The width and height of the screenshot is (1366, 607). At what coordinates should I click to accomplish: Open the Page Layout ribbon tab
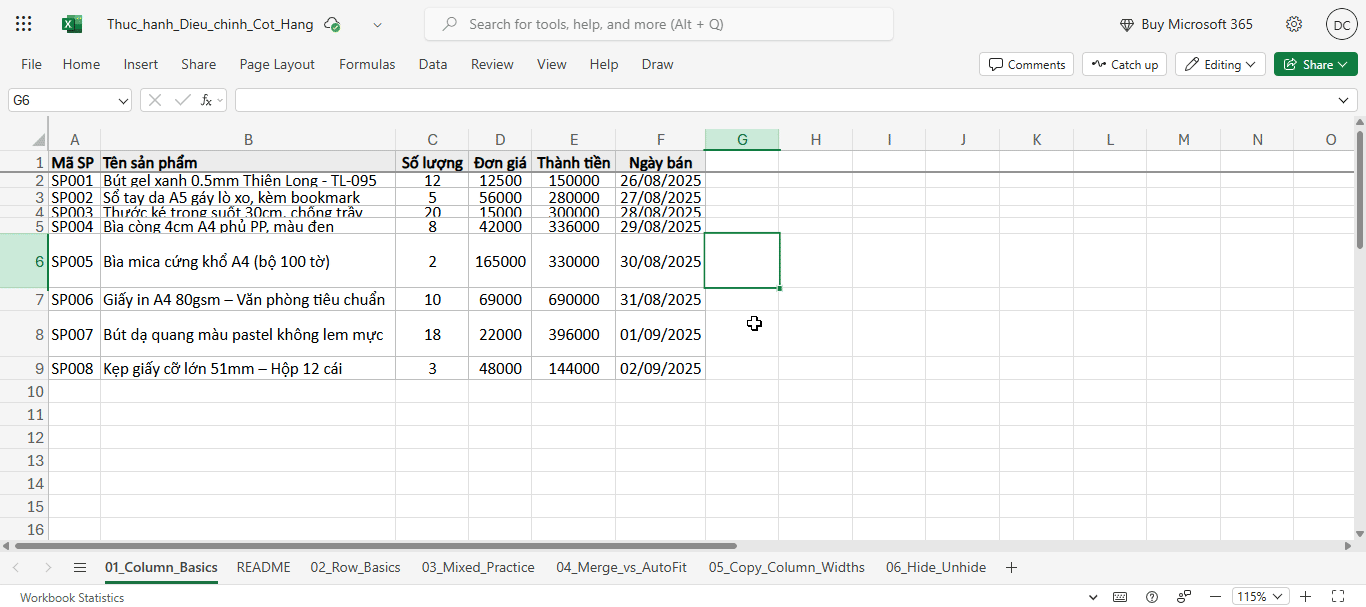[277, 64]
